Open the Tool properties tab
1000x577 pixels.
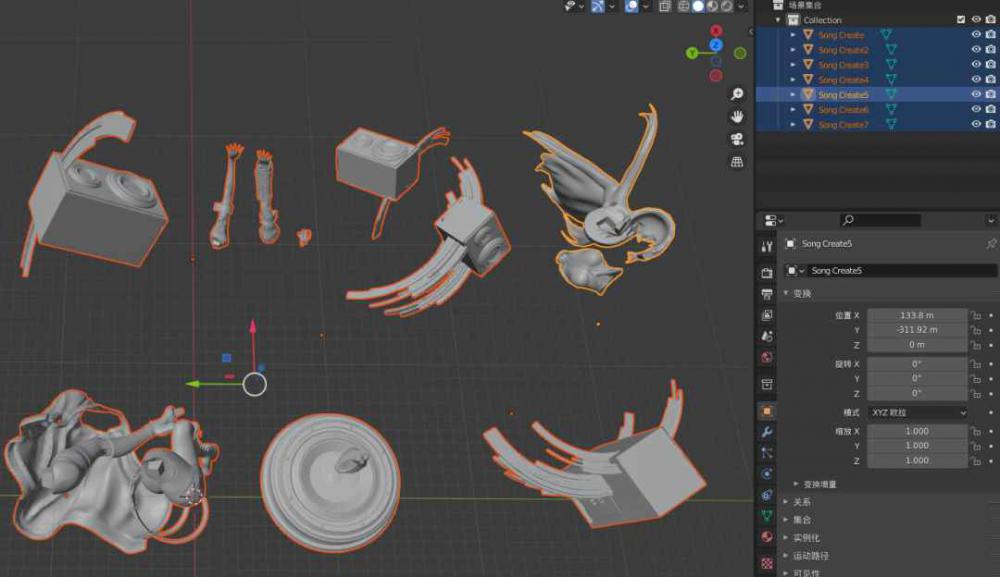[767, 247]
